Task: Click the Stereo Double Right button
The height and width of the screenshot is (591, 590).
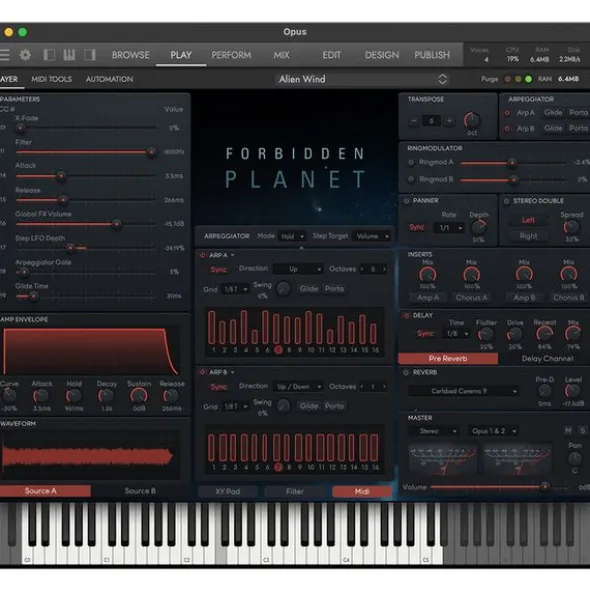Action: pyautogui.click(x=528, y=236)
